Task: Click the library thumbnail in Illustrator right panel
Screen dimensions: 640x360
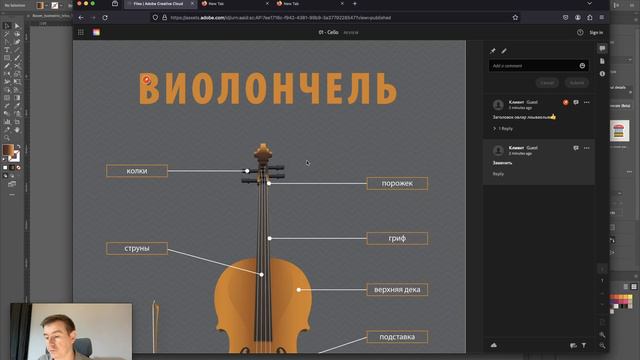Action: (x=620, y=131)
